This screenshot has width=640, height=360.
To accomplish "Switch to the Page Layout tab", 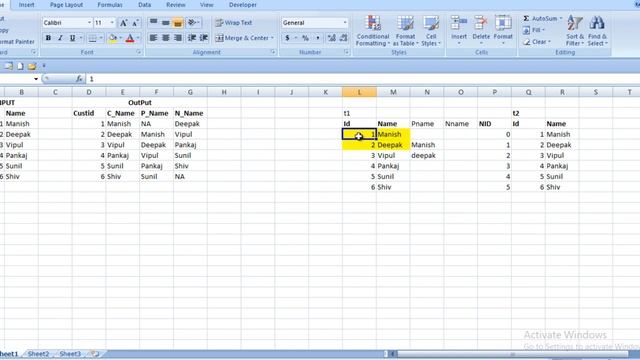I will click(x=66, y=5).
